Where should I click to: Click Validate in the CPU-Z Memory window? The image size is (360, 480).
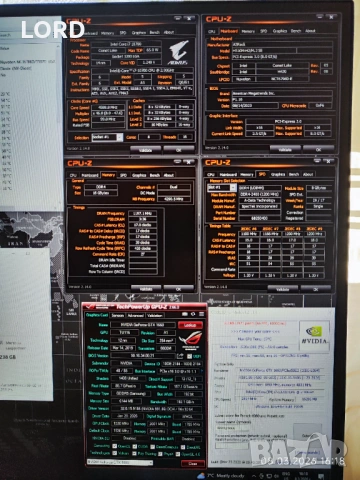point(146,289)
